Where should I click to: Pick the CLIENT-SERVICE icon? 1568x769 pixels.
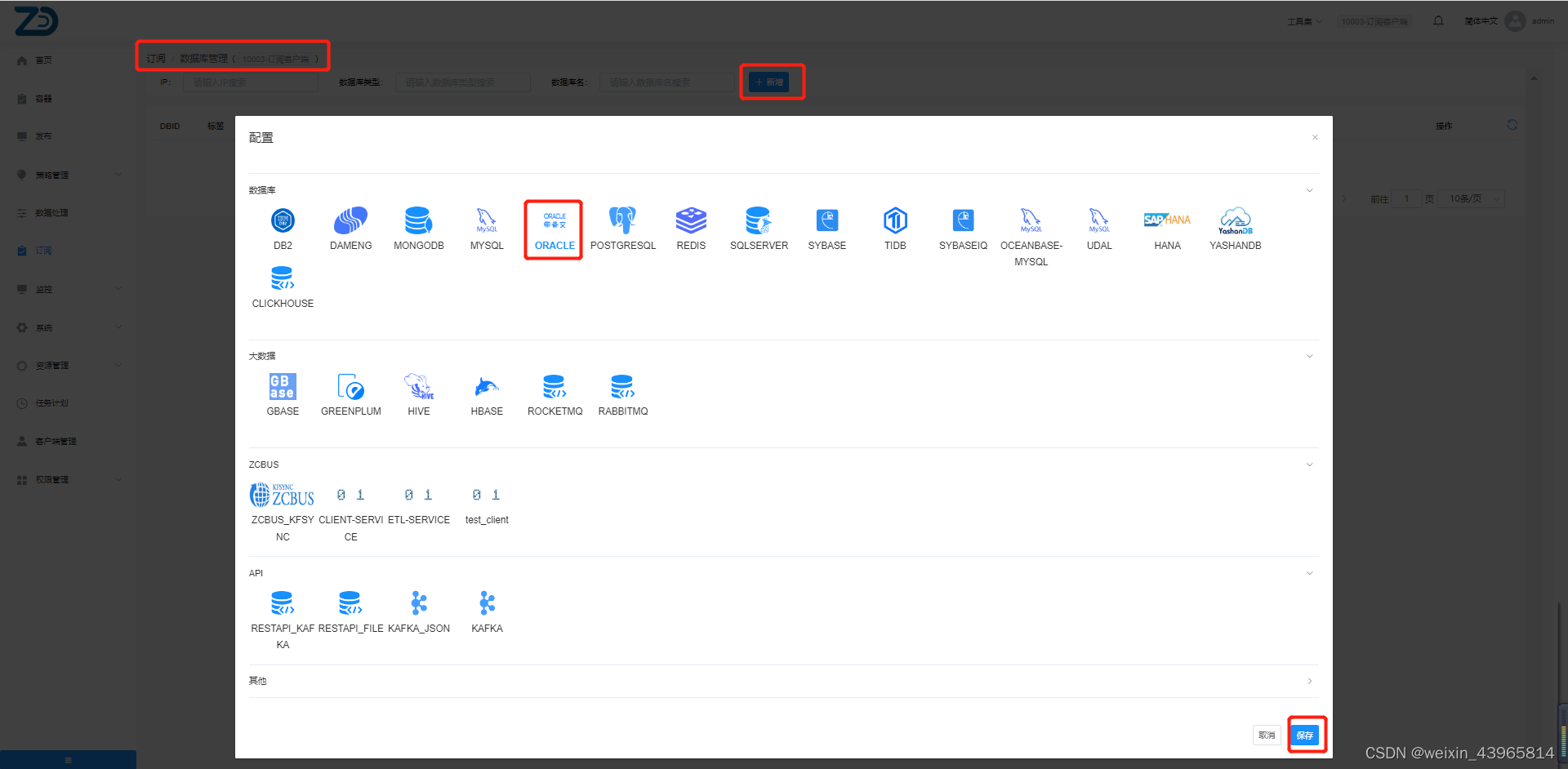[351, 495]
